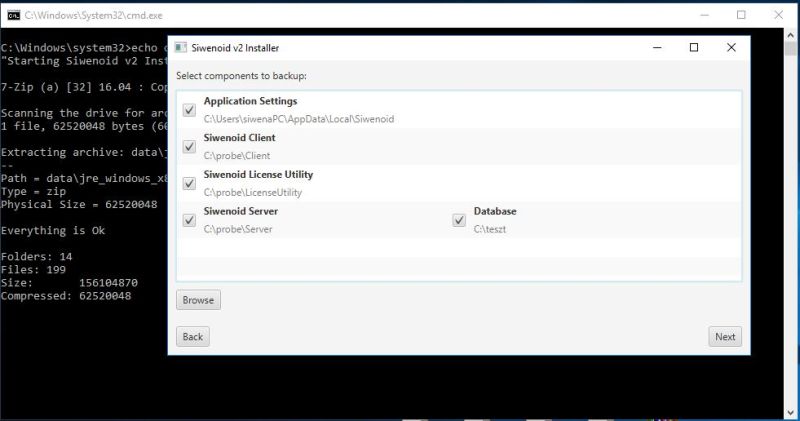Viewport: 800px width, 421px height.
Task: Select the Siwenoid Client label
Action: (x=239, y=138)
